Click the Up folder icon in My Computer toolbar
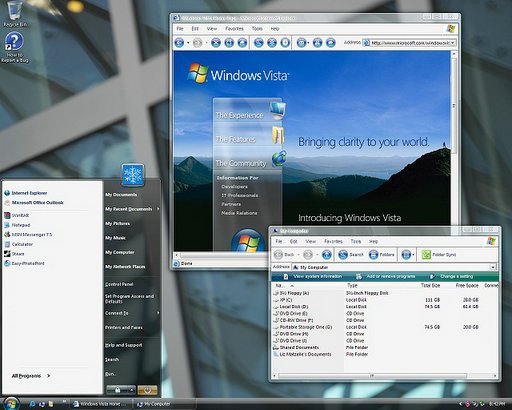This screenshot has width=512, height=410. point(327,255)
